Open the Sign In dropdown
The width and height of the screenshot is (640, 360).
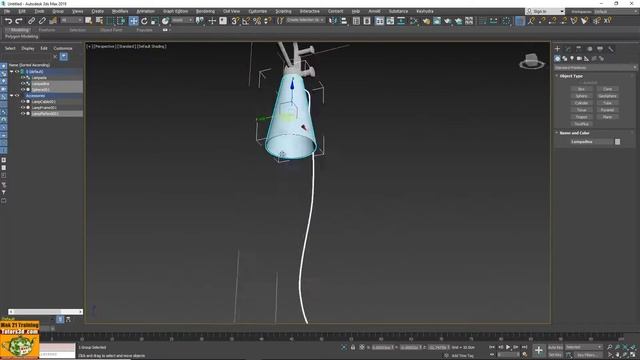click(x=544, y=11)
